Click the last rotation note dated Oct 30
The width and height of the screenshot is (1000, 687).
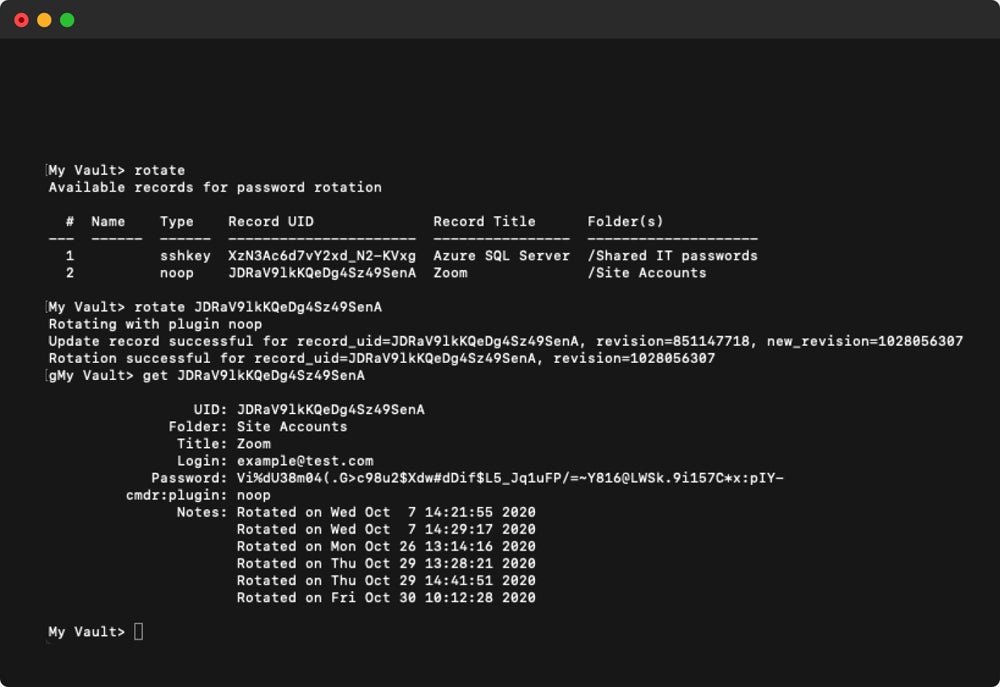(386, 598)
